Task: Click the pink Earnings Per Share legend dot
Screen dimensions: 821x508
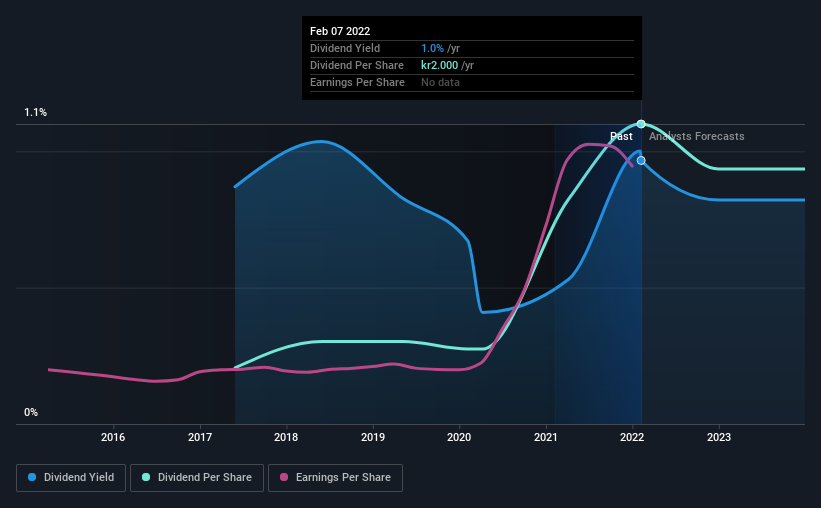Action: pyautogui.click(x=284, y=477)
